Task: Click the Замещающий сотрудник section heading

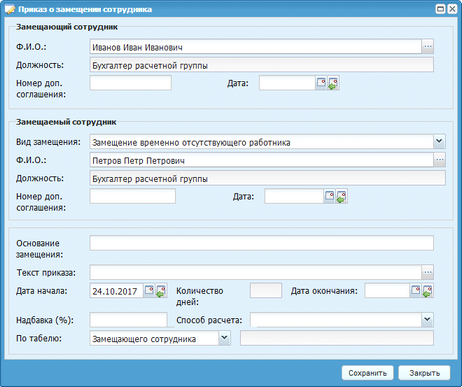Action: (x=67, y=27)
